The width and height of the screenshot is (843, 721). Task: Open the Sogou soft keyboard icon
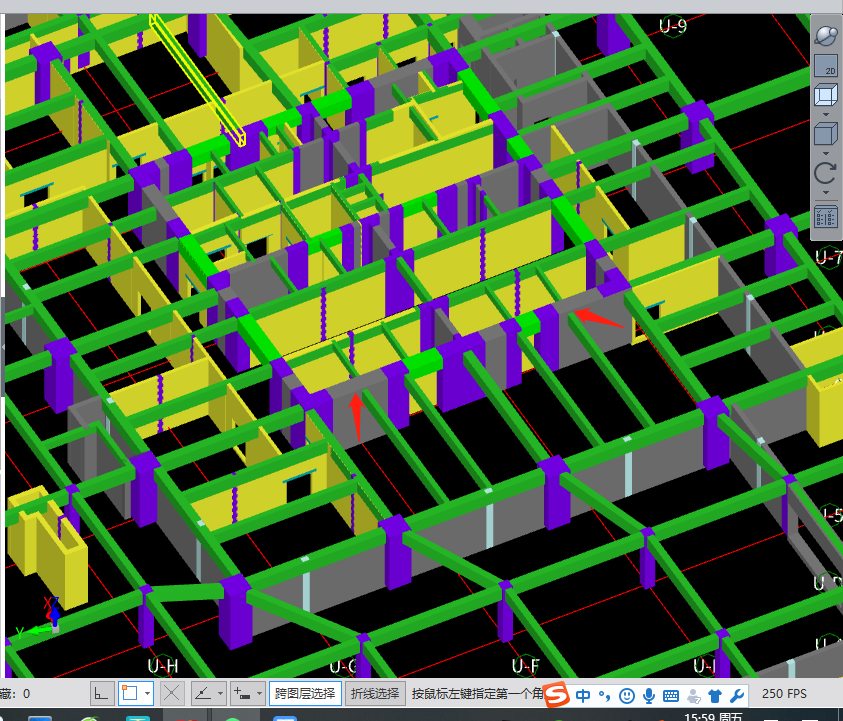(671, 696)
